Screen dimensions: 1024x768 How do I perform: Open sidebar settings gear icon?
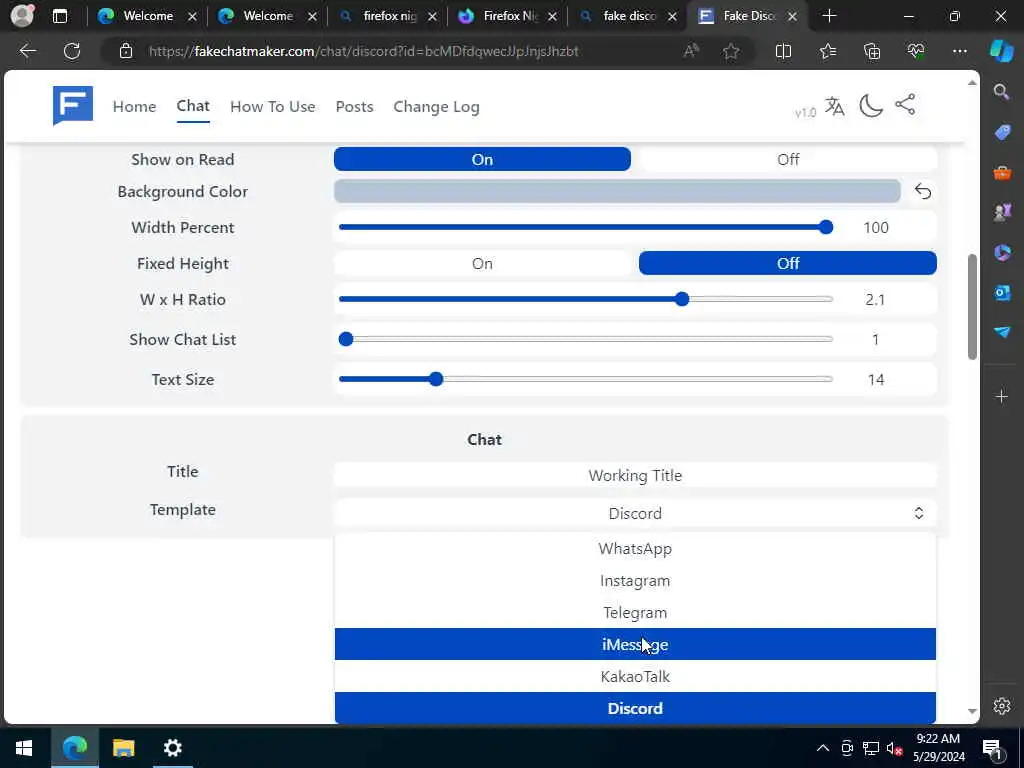pos(1002,706)
